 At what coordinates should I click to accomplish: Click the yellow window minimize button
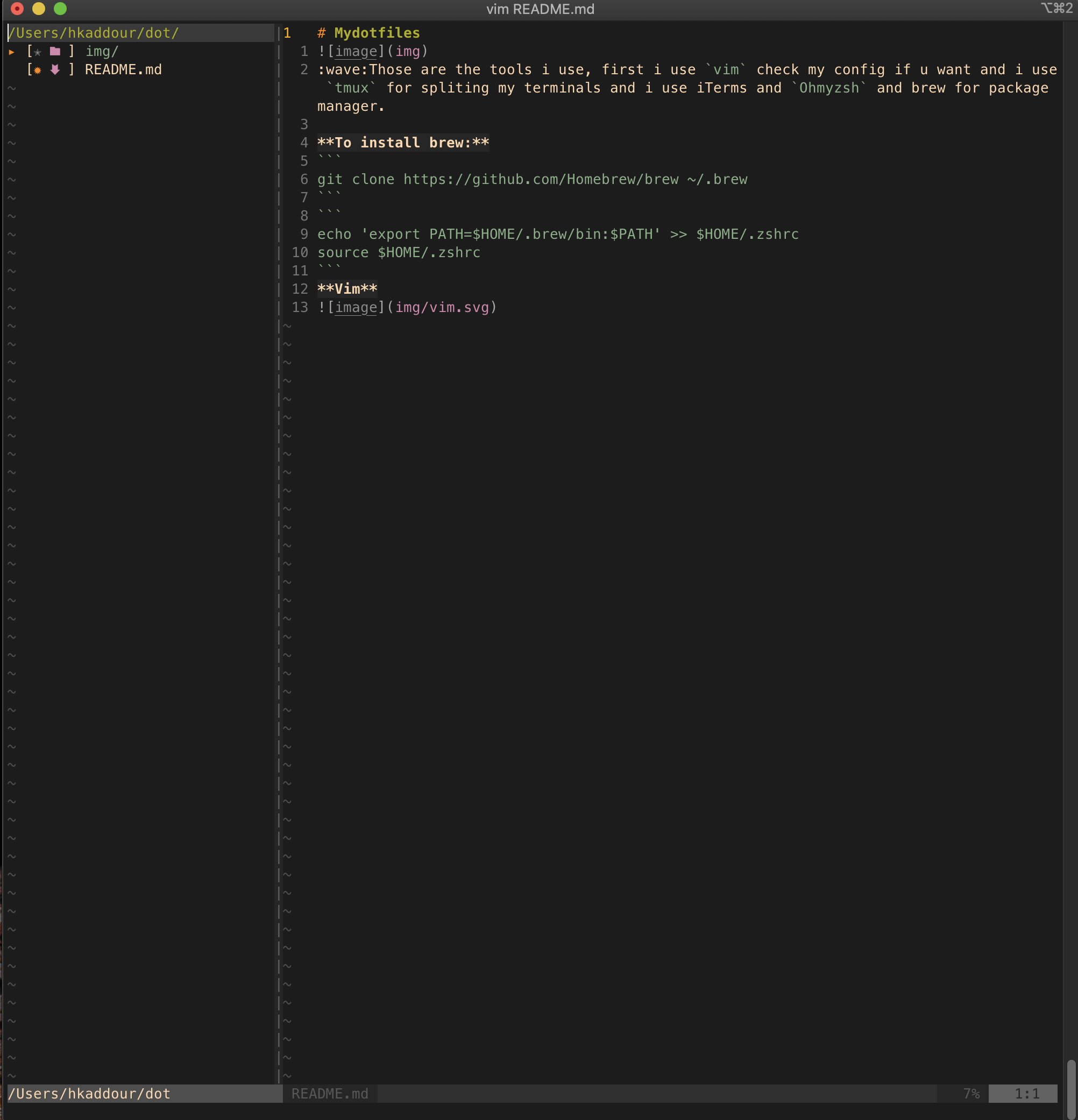38,9
